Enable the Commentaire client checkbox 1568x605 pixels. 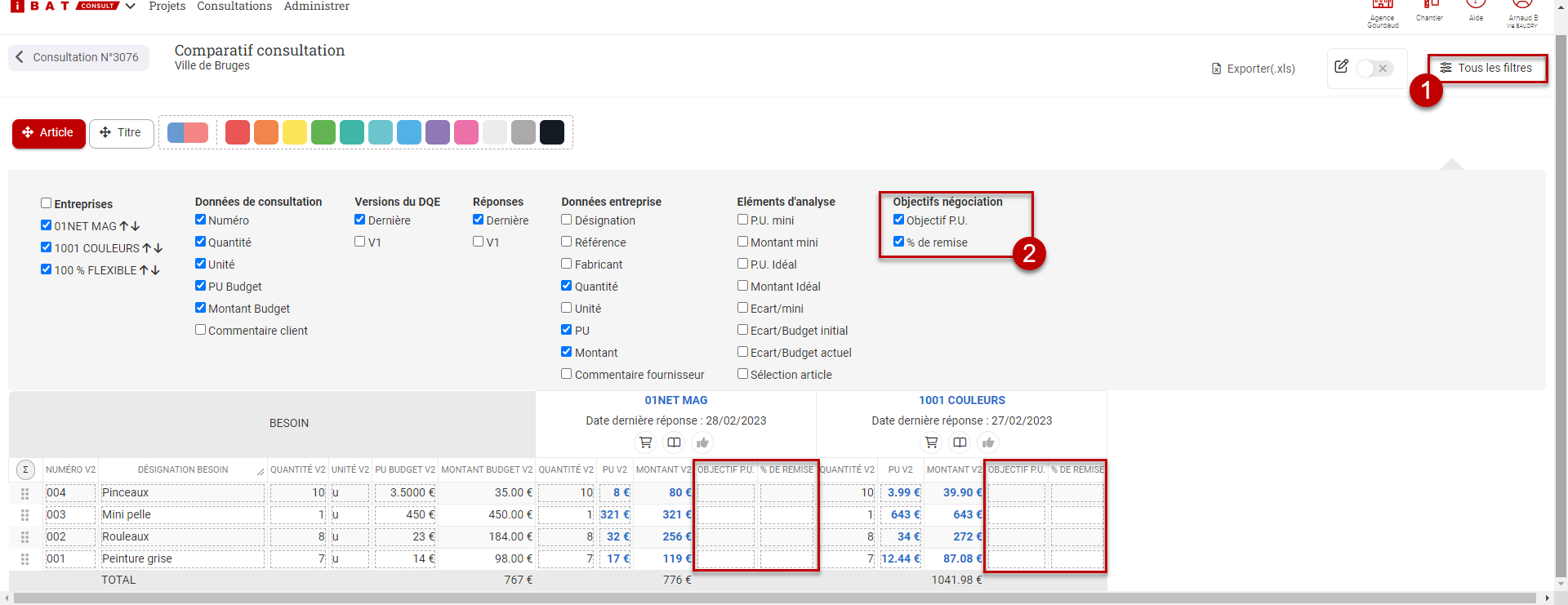[201, 330]
